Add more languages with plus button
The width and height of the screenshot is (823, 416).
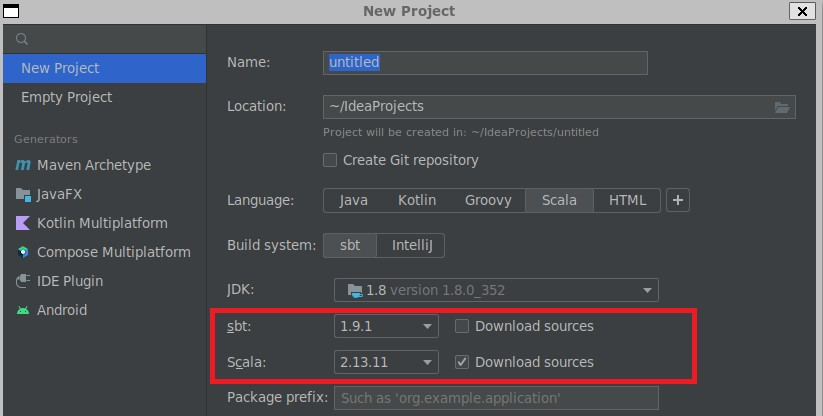pos(678,200)
